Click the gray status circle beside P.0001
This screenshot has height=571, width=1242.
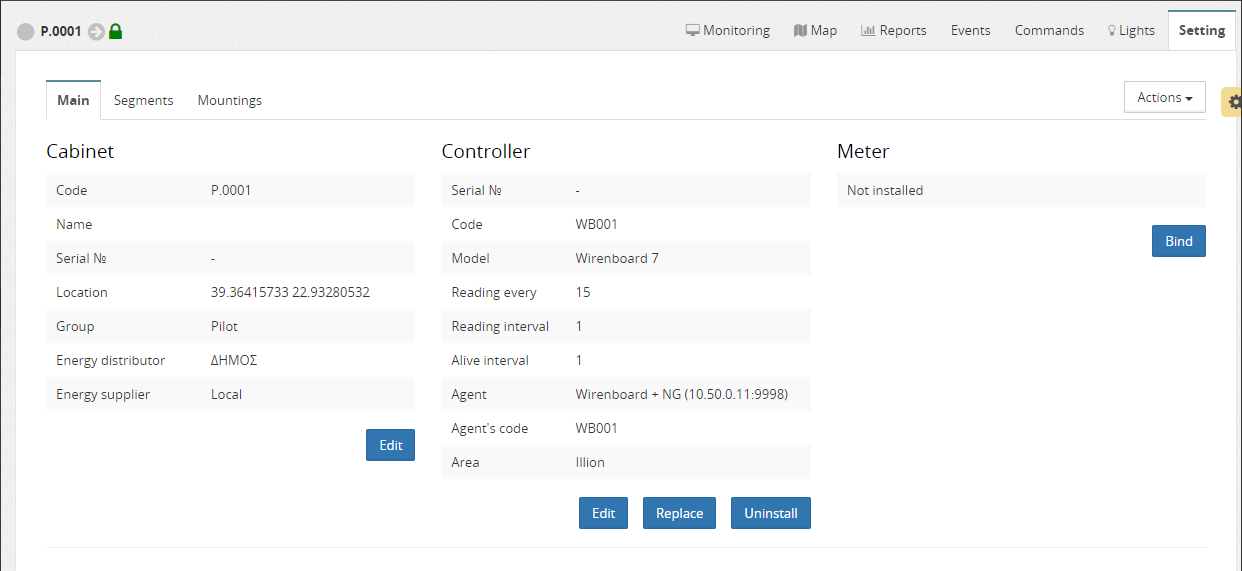point(26,32)
